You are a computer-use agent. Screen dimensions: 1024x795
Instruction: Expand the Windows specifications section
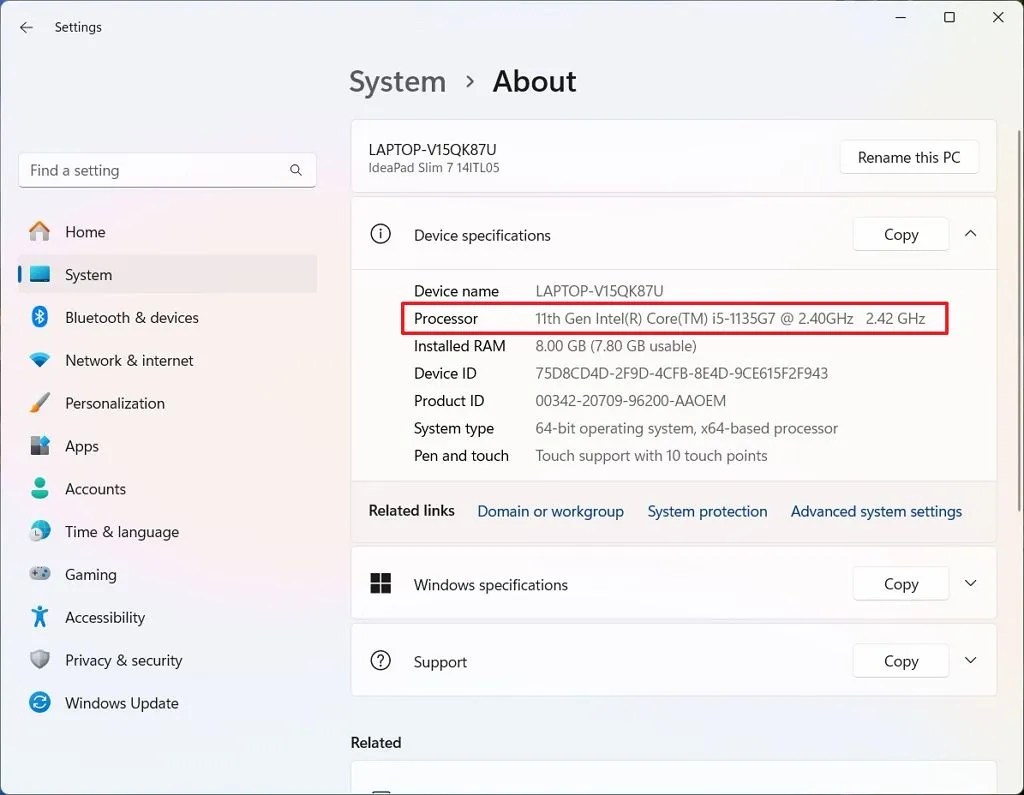[x=970, y=583]
